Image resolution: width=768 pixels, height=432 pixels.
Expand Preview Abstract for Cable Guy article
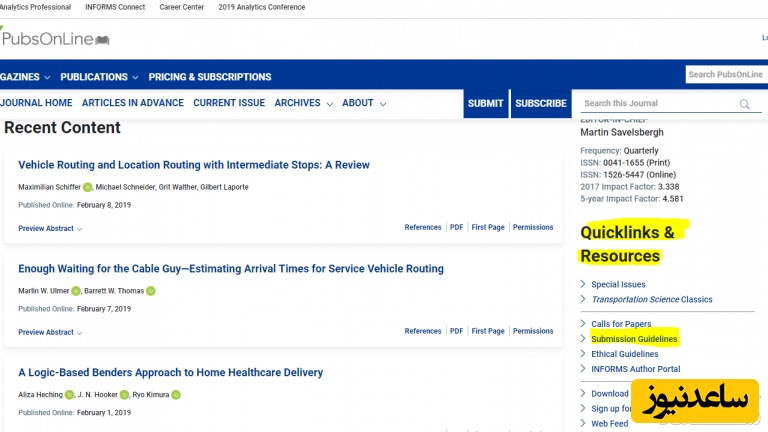pyautogui.click(x=50, y=332)
